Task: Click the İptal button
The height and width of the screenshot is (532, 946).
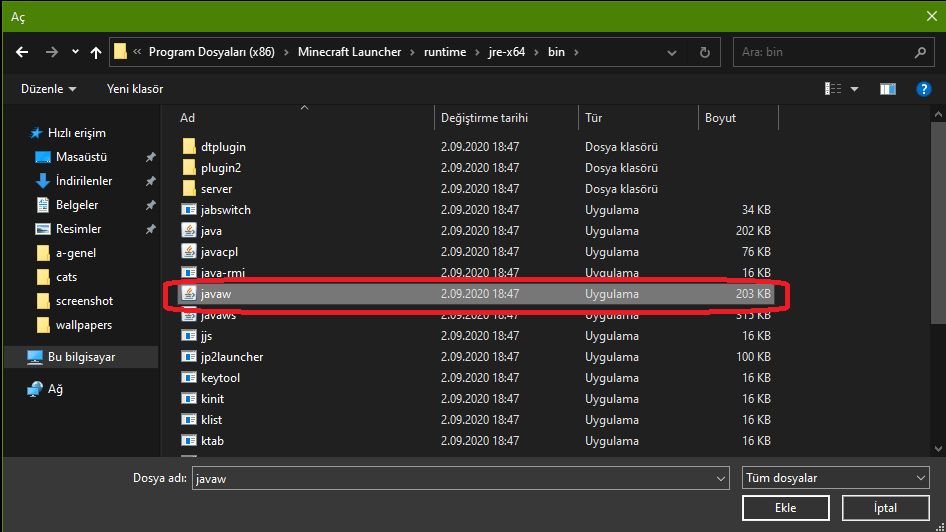Action: coord(886,508)
